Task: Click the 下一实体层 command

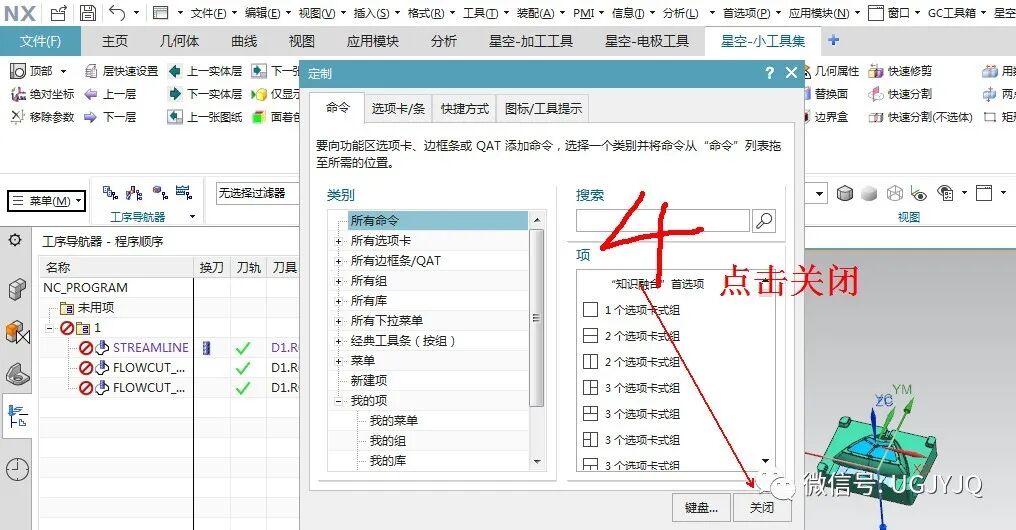Action: pyautogui.click(x=205, y=94)
